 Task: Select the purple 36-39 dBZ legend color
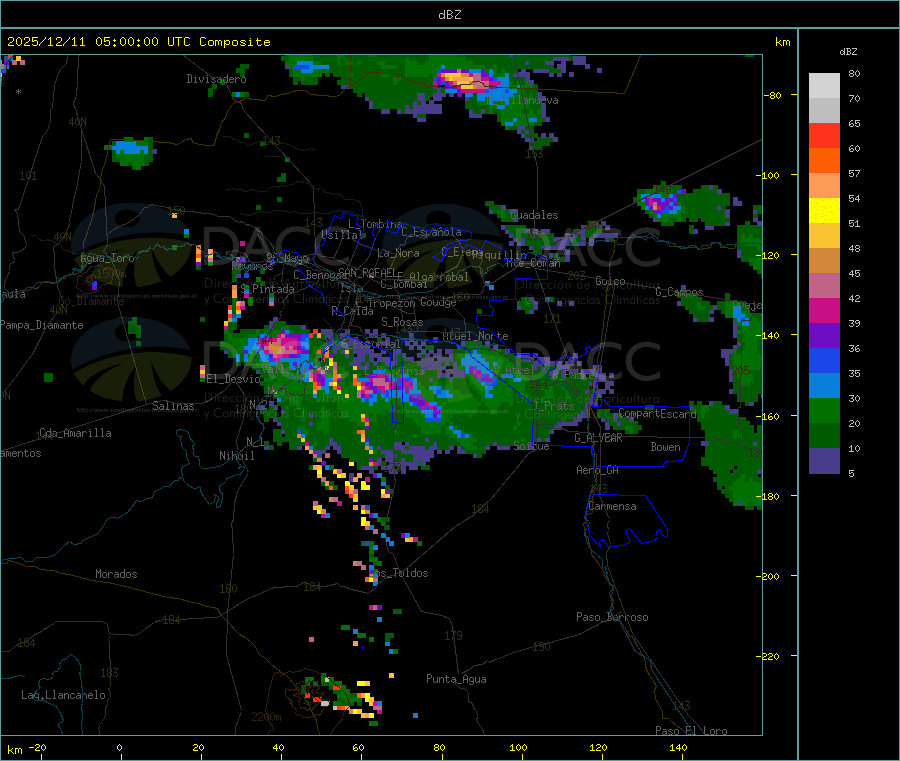coord(824,336)
